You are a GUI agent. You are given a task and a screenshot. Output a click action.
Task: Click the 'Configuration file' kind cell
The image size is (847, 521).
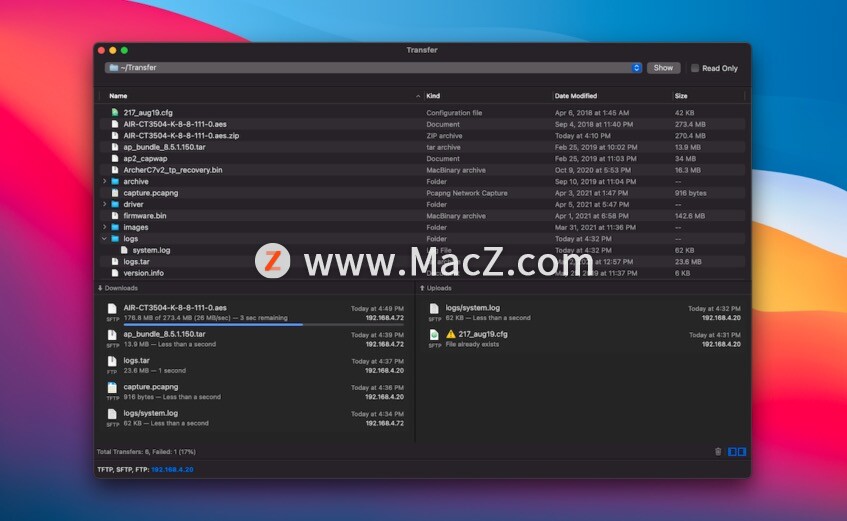pos(454,112)
